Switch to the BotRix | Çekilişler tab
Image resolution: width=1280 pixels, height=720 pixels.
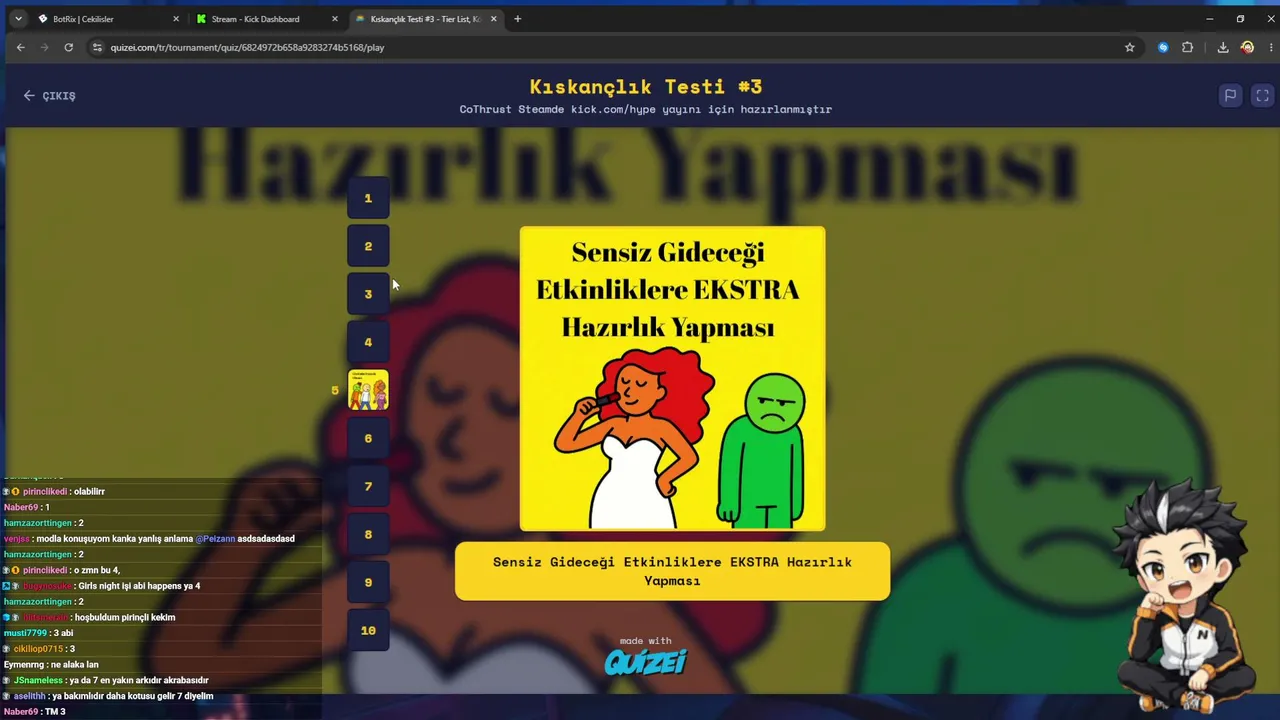point(107,19)
